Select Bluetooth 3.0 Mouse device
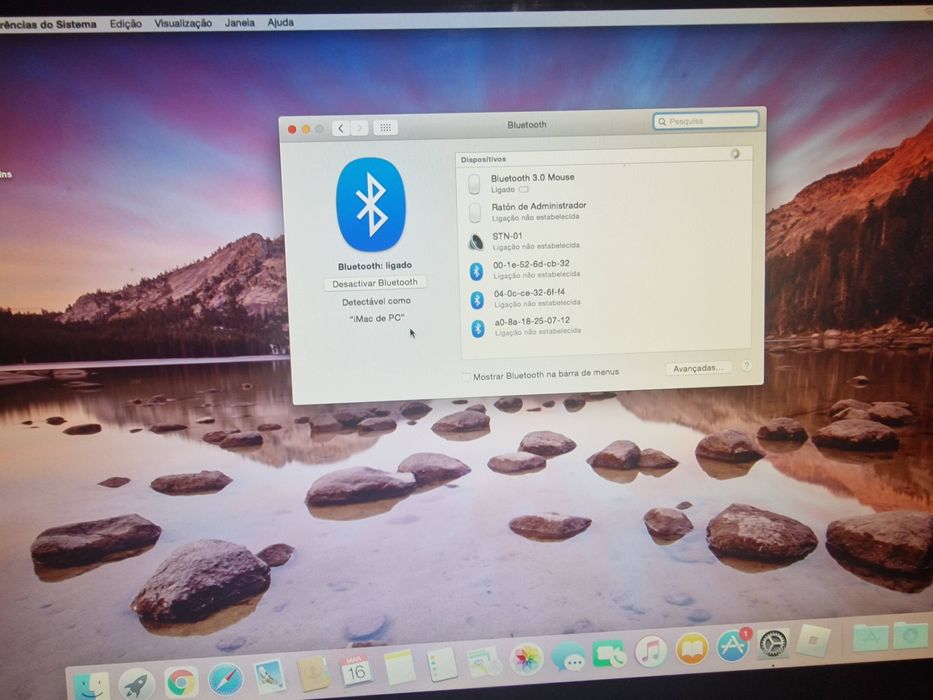933x700 pixels. [604, 183]
